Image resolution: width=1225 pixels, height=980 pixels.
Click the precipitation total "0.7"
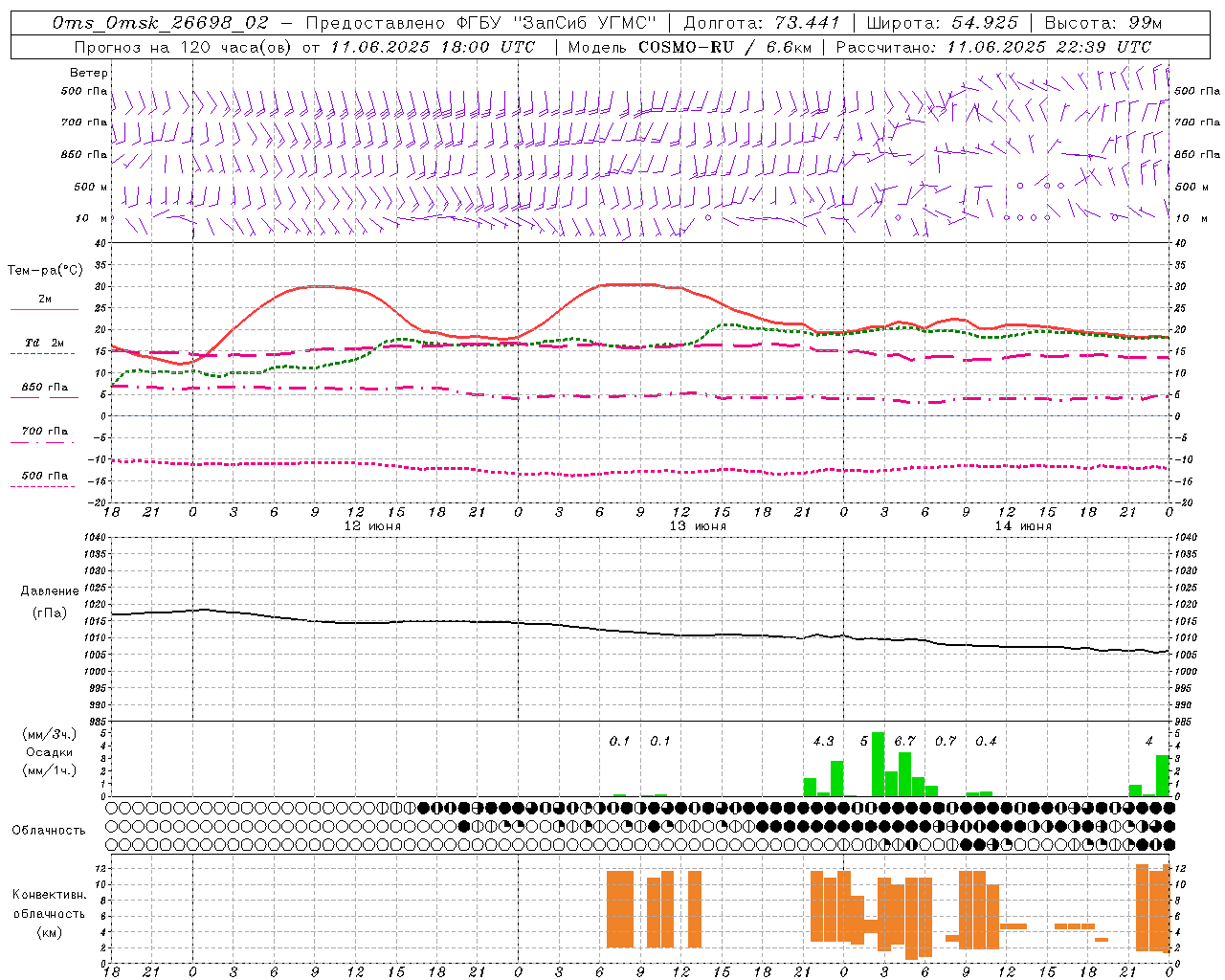point(946,741)
